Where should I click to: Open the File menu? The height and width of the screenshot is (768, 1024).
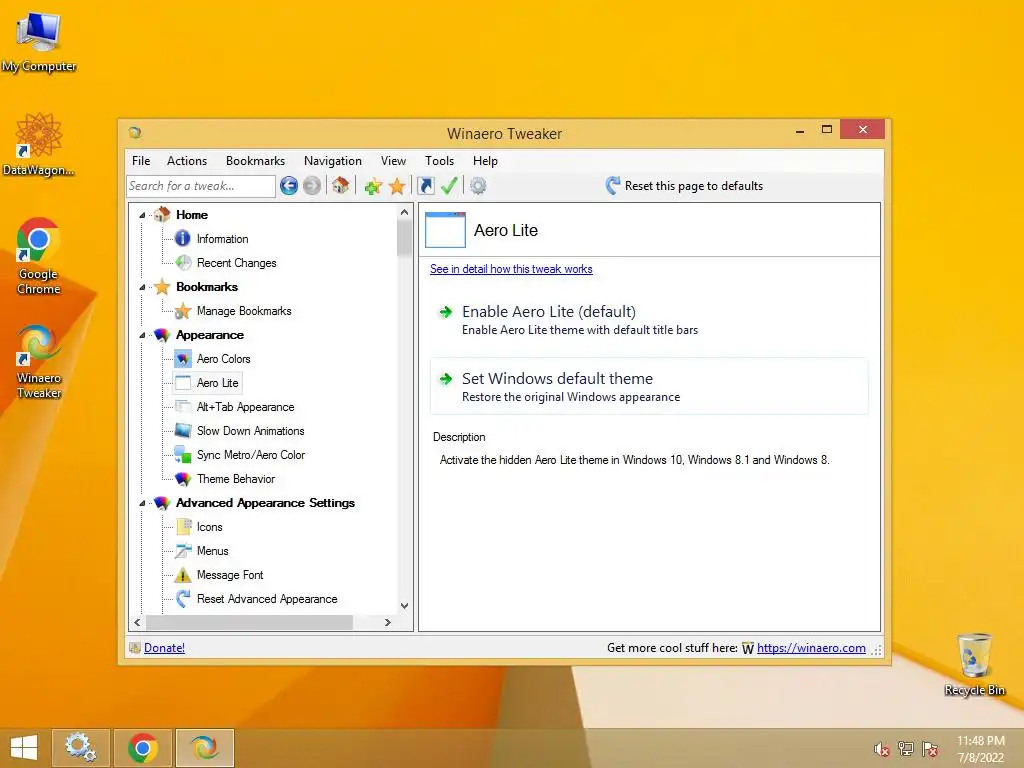pyautogui.click(x=140, y=161)
